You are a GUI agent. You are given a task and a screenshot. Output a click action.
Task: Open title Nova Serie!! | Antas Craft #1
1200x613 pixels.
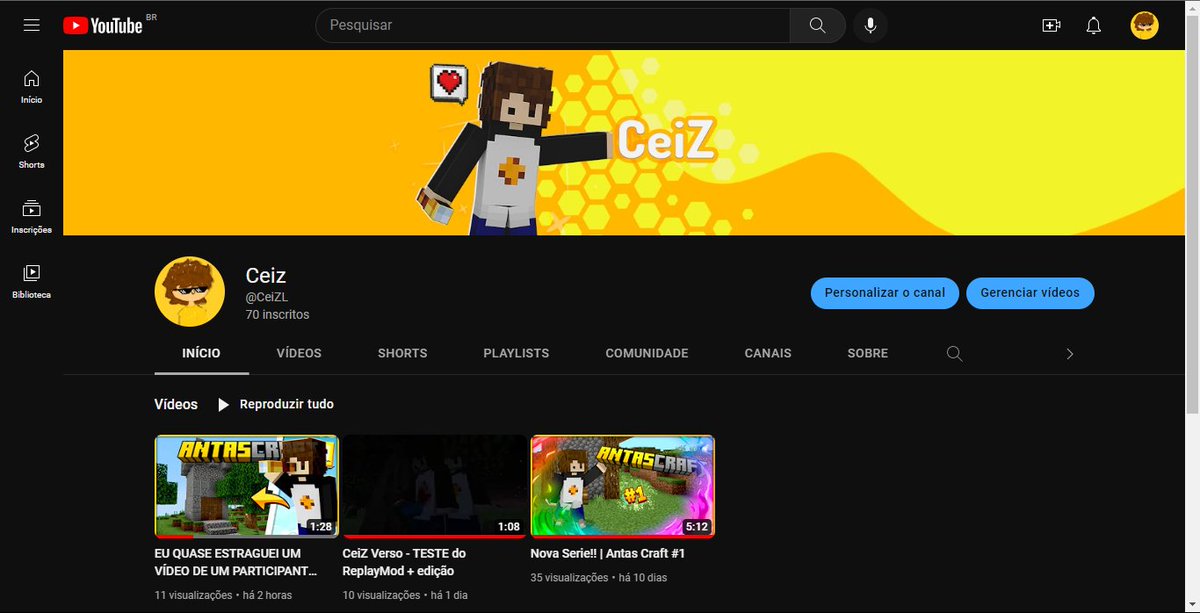(x=607, y=553)
